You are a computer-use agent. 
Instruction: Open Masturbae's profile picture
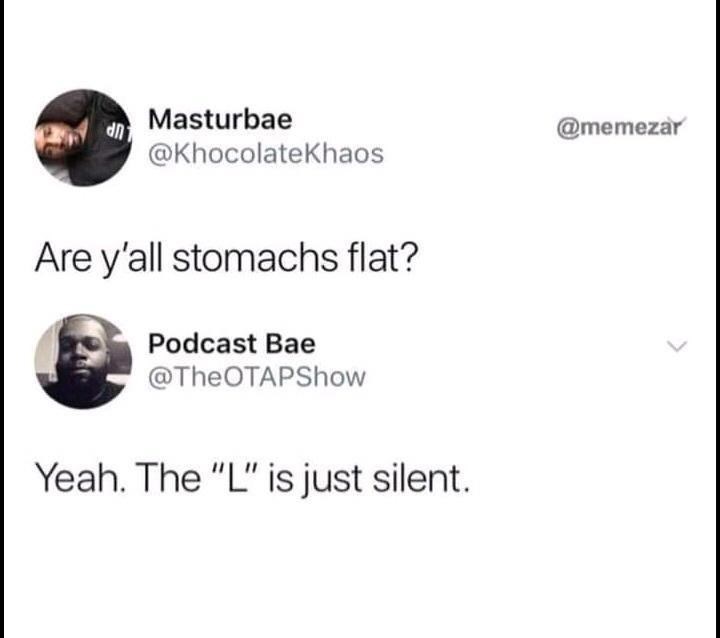(x=83, y=138)
